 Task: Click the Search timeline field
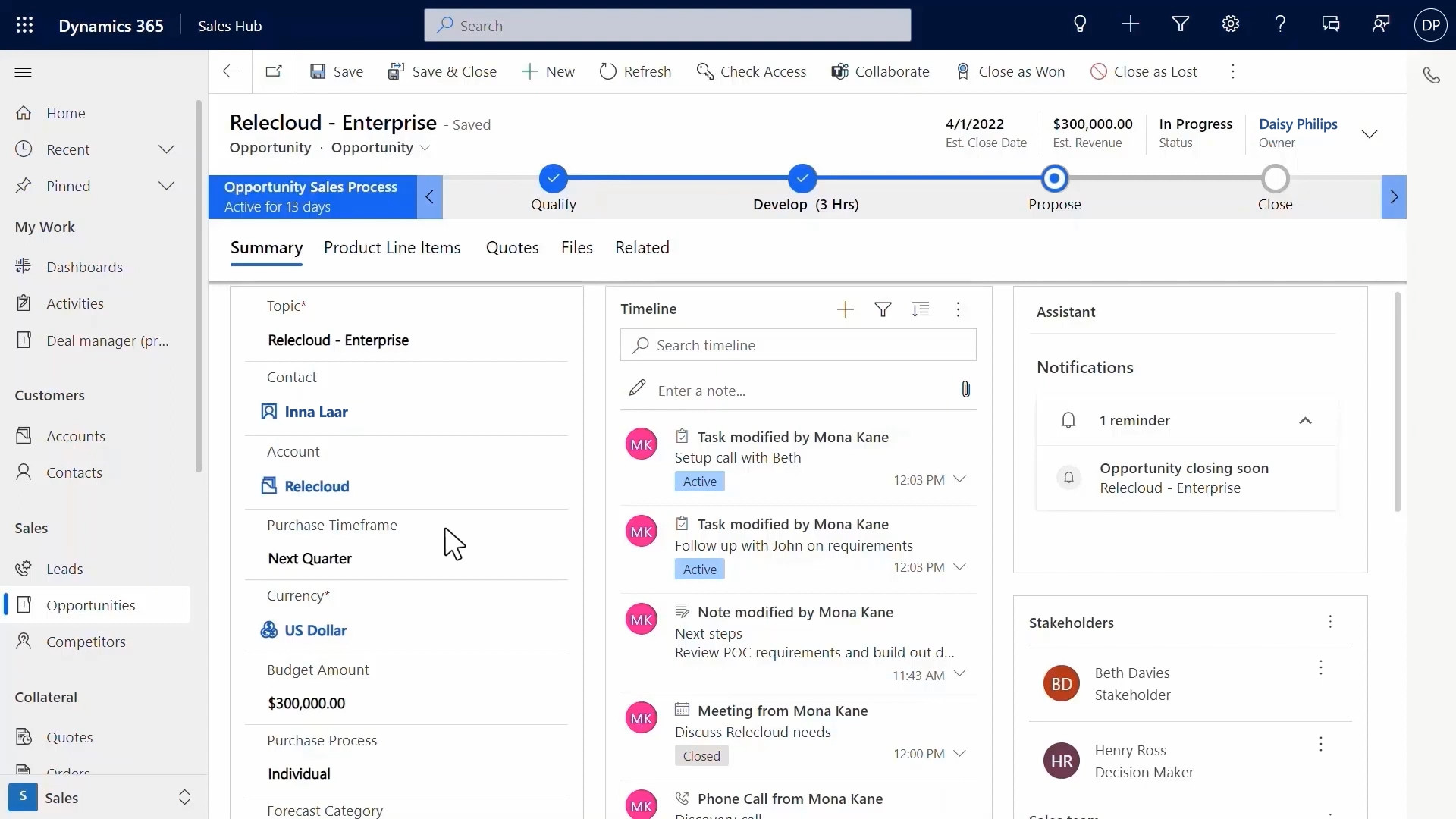click(x=798, y=345)
